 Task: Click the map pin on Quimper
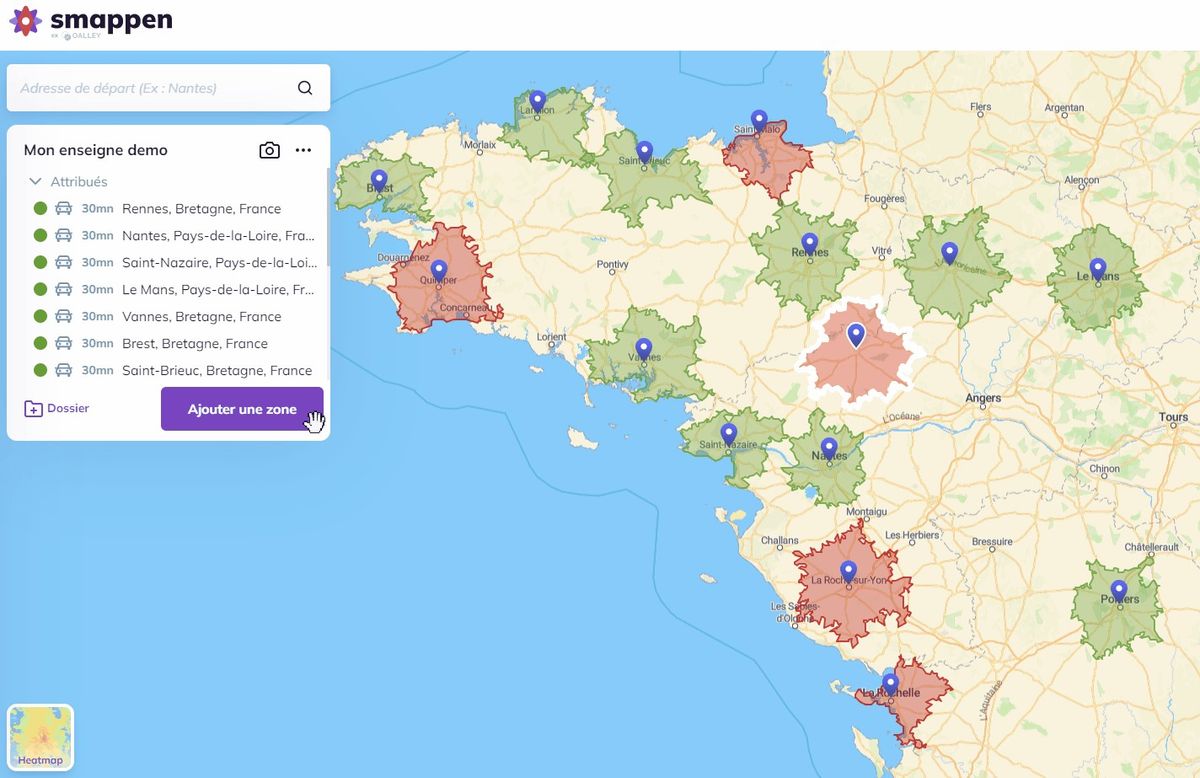438,270
